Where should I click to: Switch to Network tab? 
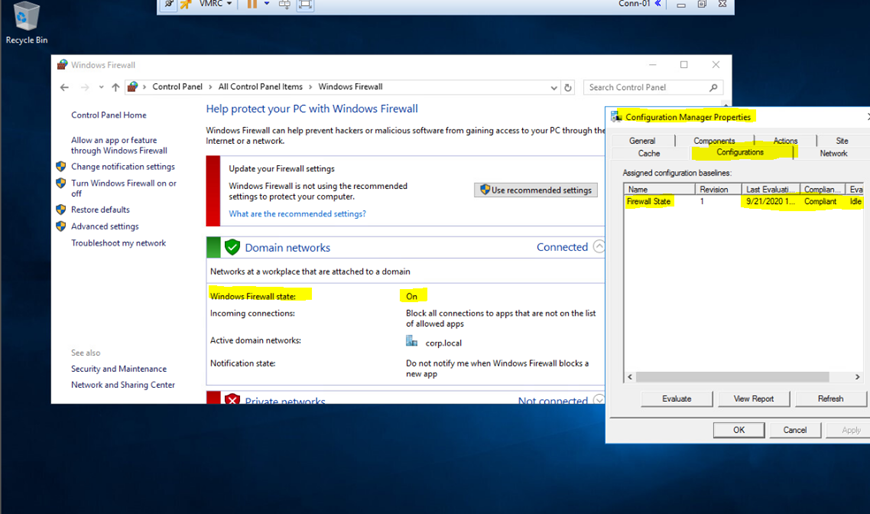(x=833, y=153)
